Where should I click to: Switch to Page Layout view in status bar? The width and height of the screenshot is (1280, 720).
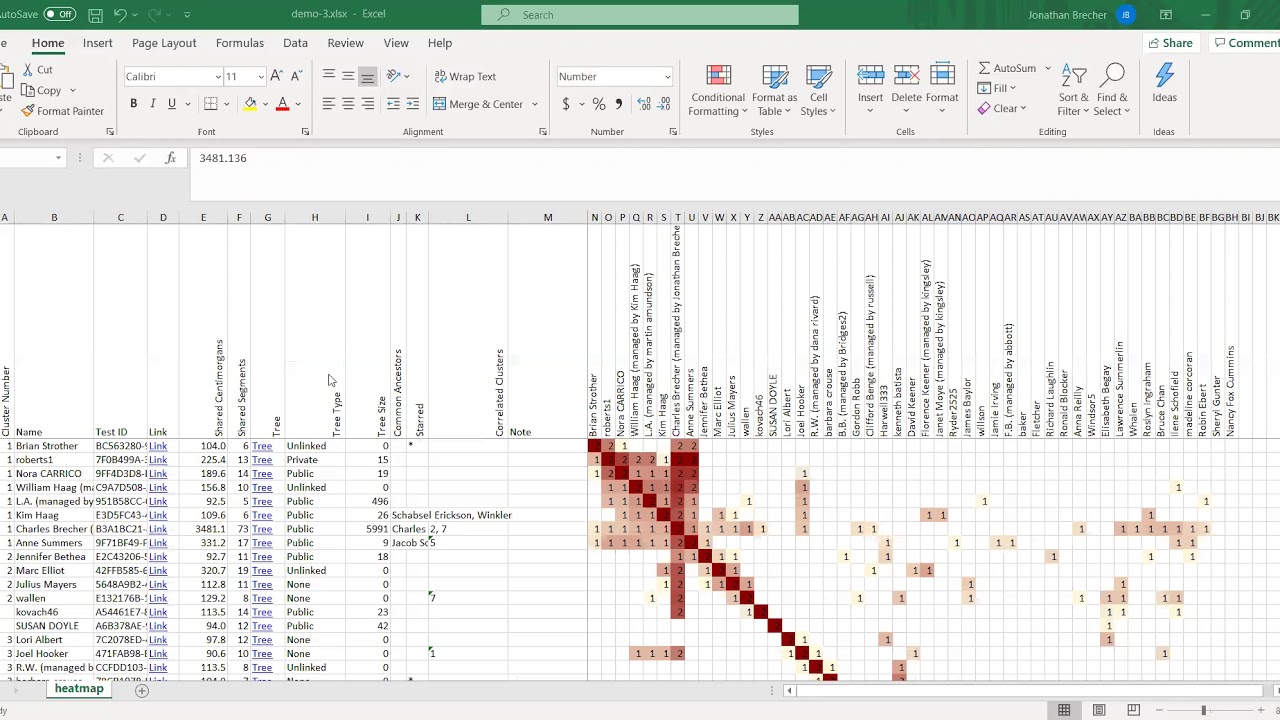click(1099, 710)
